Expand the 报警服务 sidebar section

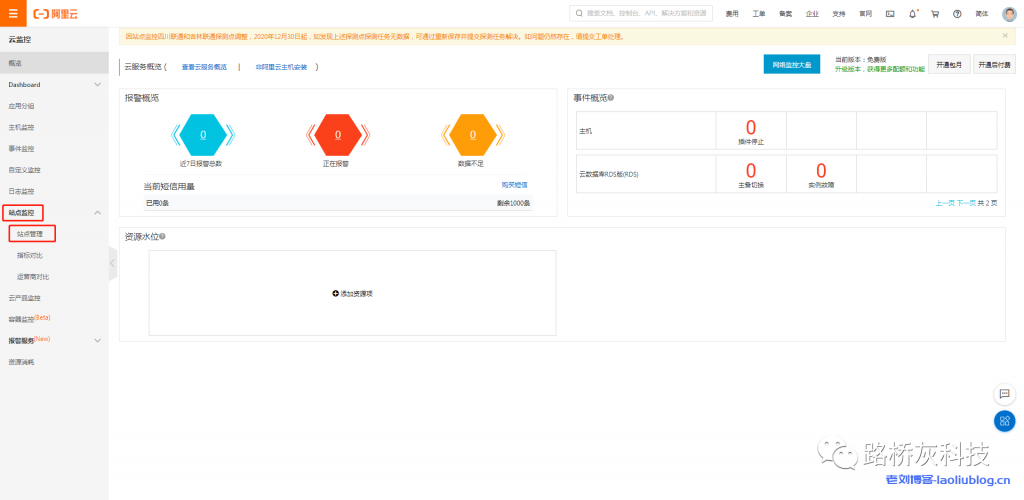coord(97,340)
